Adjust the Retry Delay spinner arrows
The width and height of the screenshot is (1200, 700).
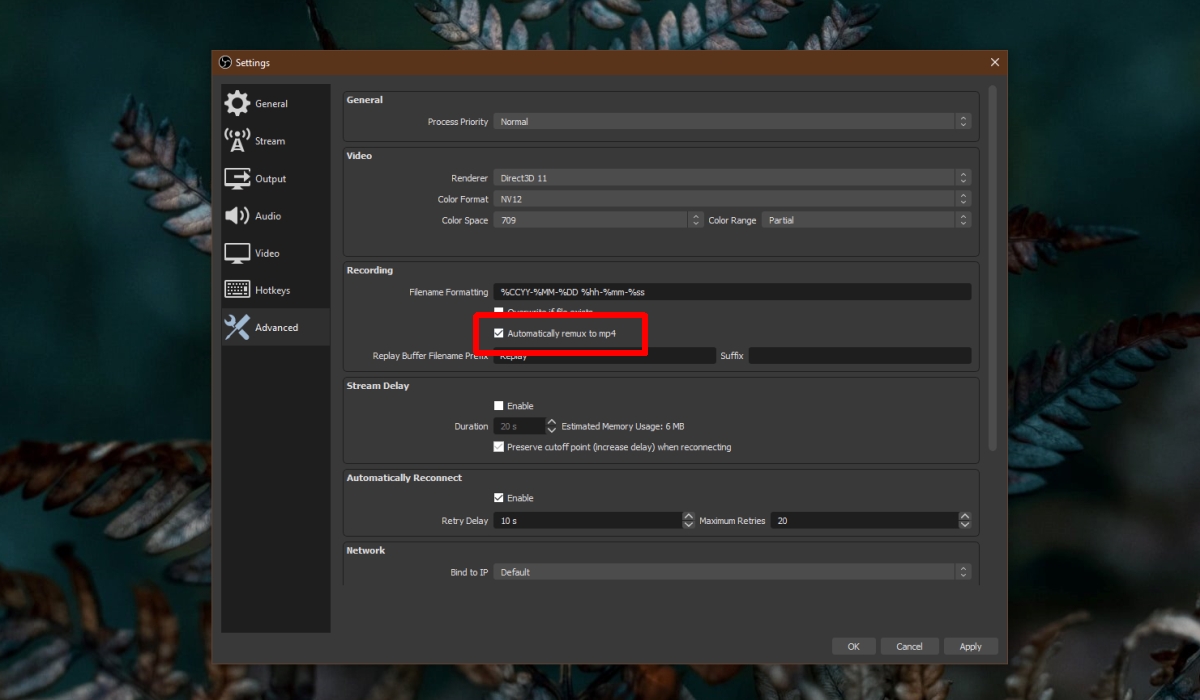[x=688, y=521]
